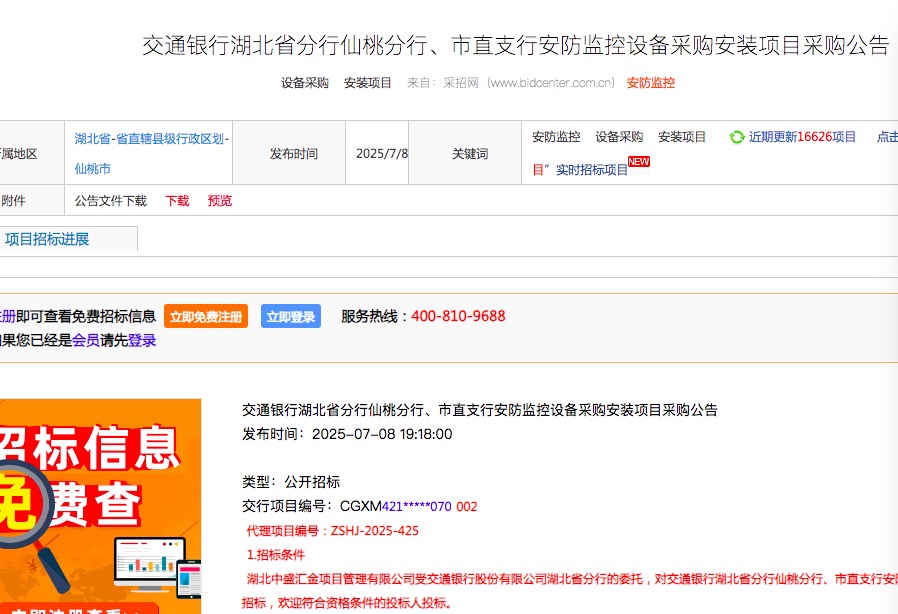This screenshot has width=898, height=614.
Task: Click red 下载 attachment link
Action: tap(177, 201)
